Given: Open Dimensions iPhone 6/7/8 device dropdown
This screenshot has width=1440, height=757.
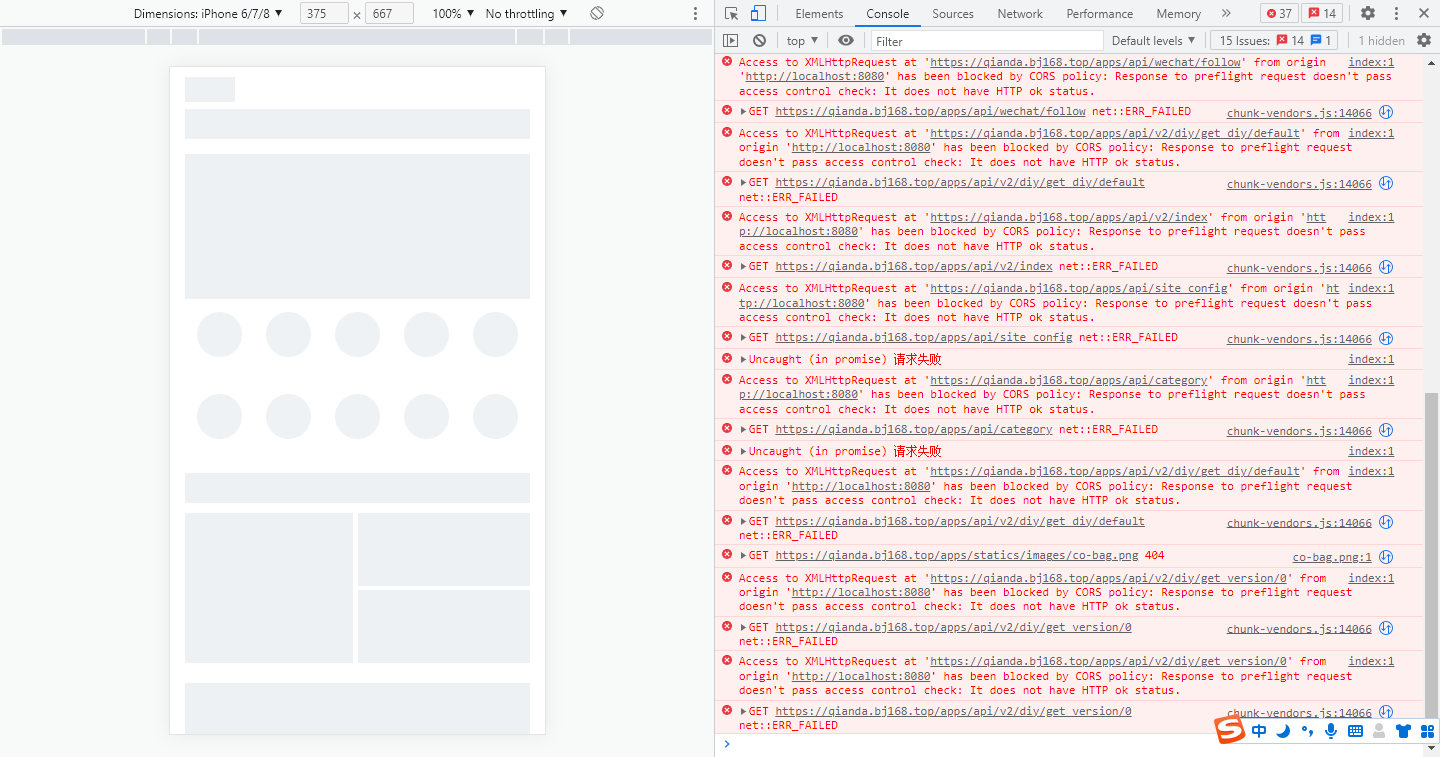Looking at the screenshot, I should (208, 13).
